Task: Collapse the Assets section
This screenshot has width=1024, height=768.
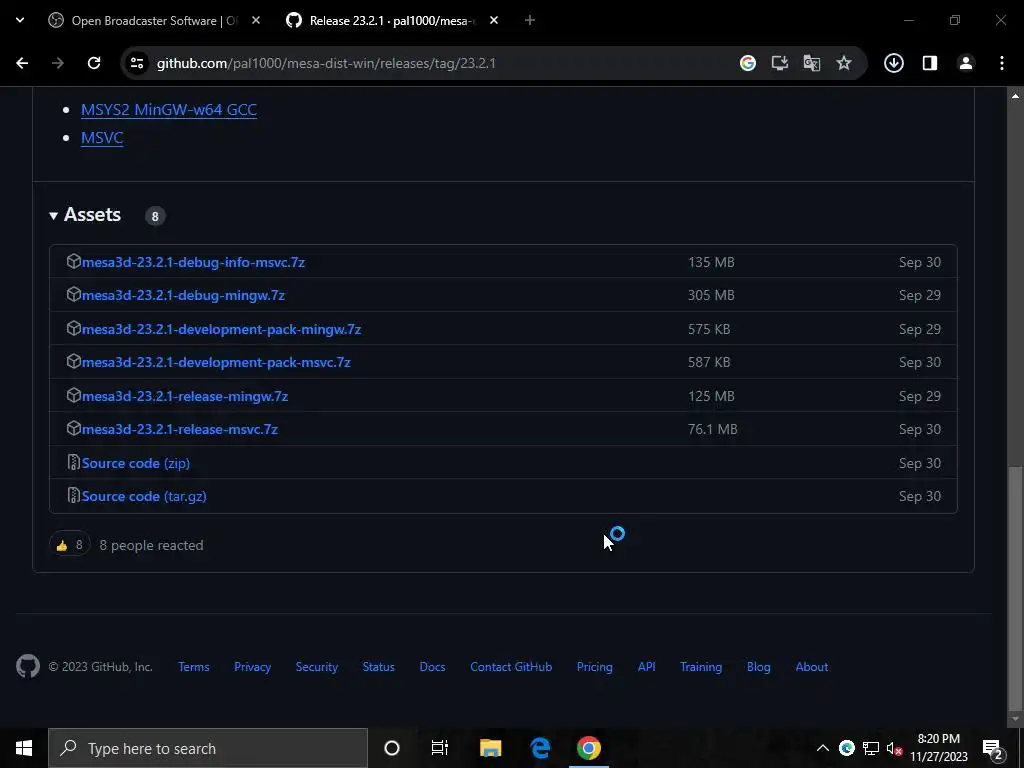Action: click(x=86, y=215)
